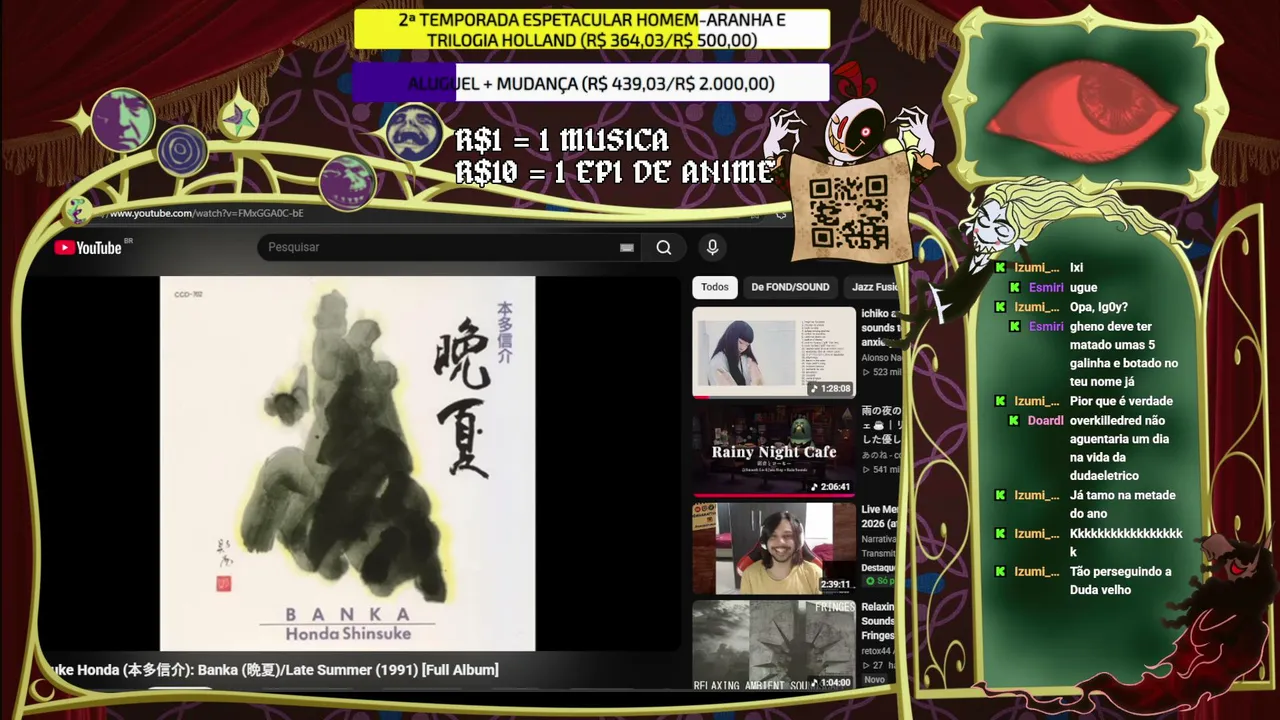Click the 'Rainy Night Cafe' video's Japanese title

[881, 424]
